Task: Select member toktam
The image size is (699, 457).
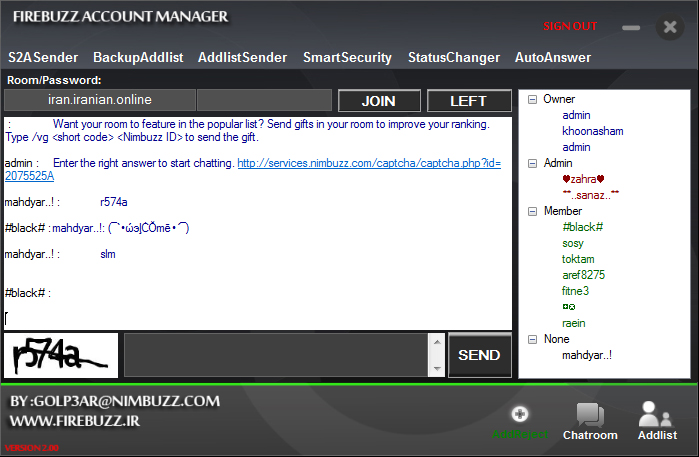Action: pyautogui.click(x=578, y=259)
